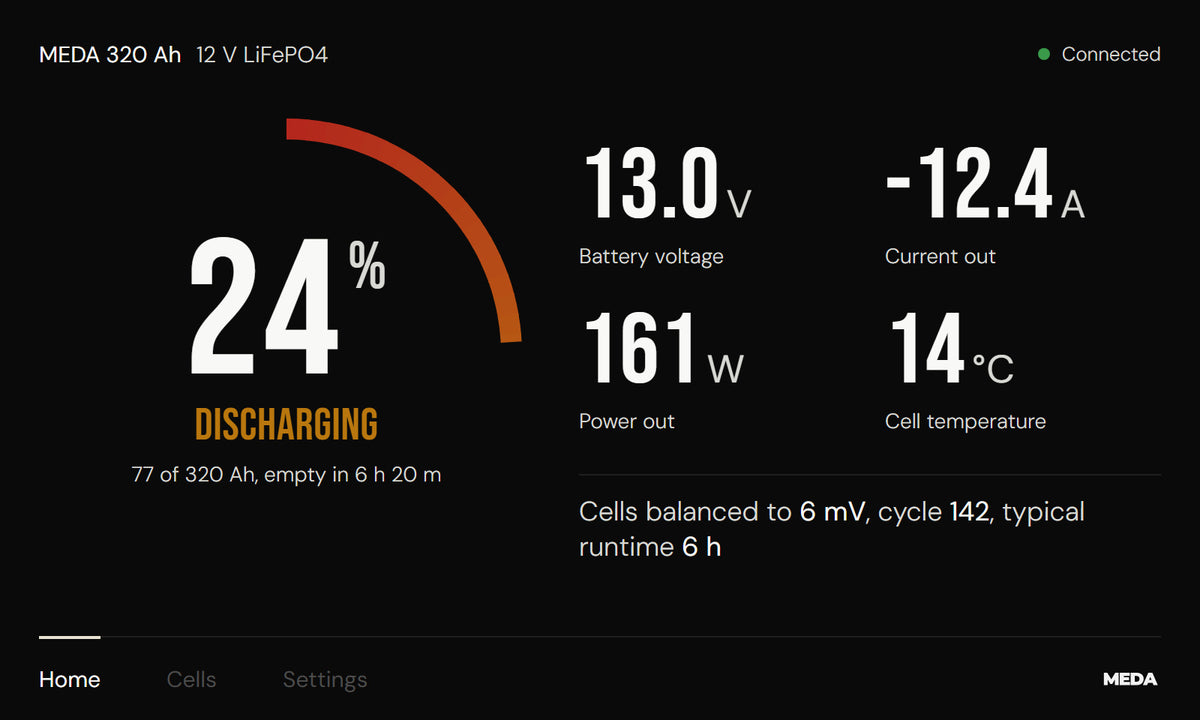Open the Cells tab
Screen dimensions: 1200x720
click(x=191, y=680)
